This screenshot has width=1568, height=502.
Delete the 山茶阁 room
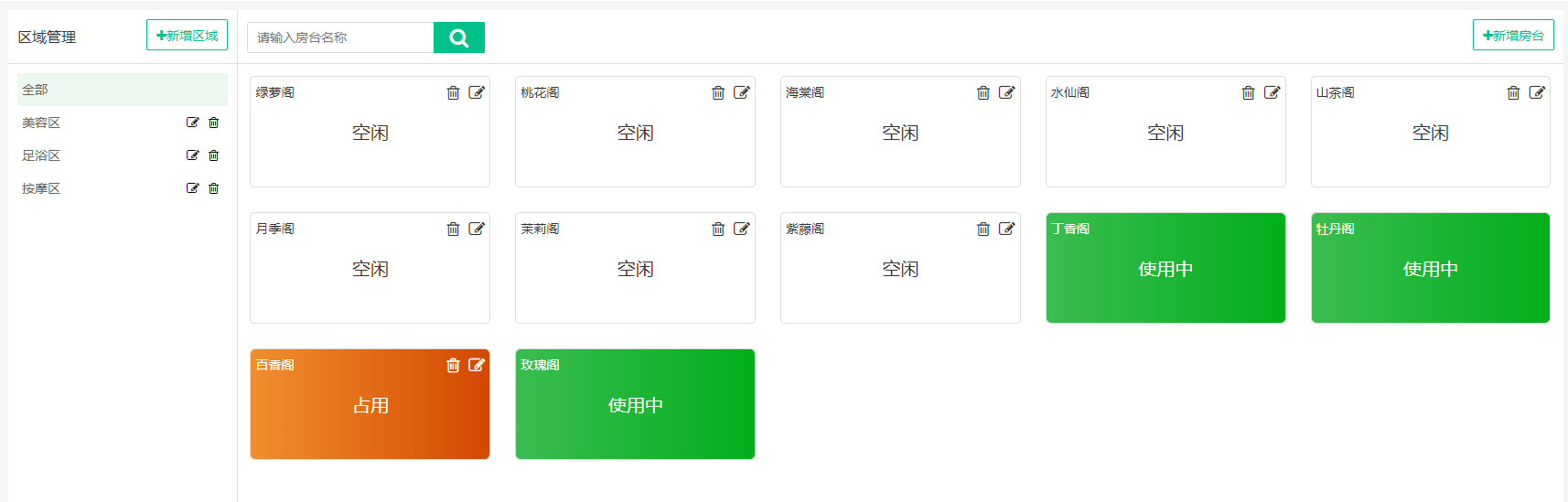(1513, 92)
